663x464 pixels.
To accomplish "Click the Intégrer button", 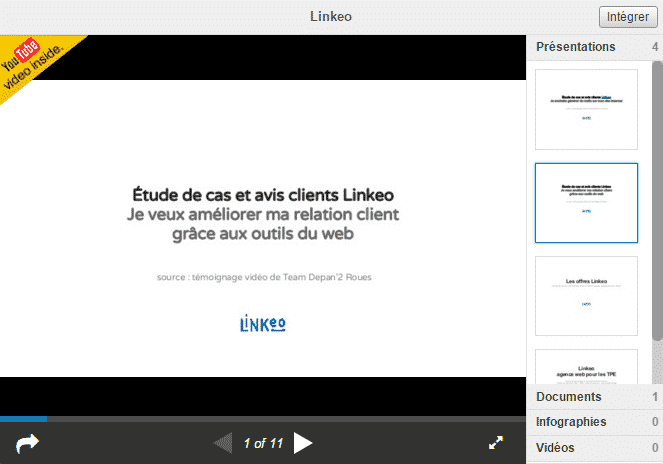I will (x=628, y=17).
